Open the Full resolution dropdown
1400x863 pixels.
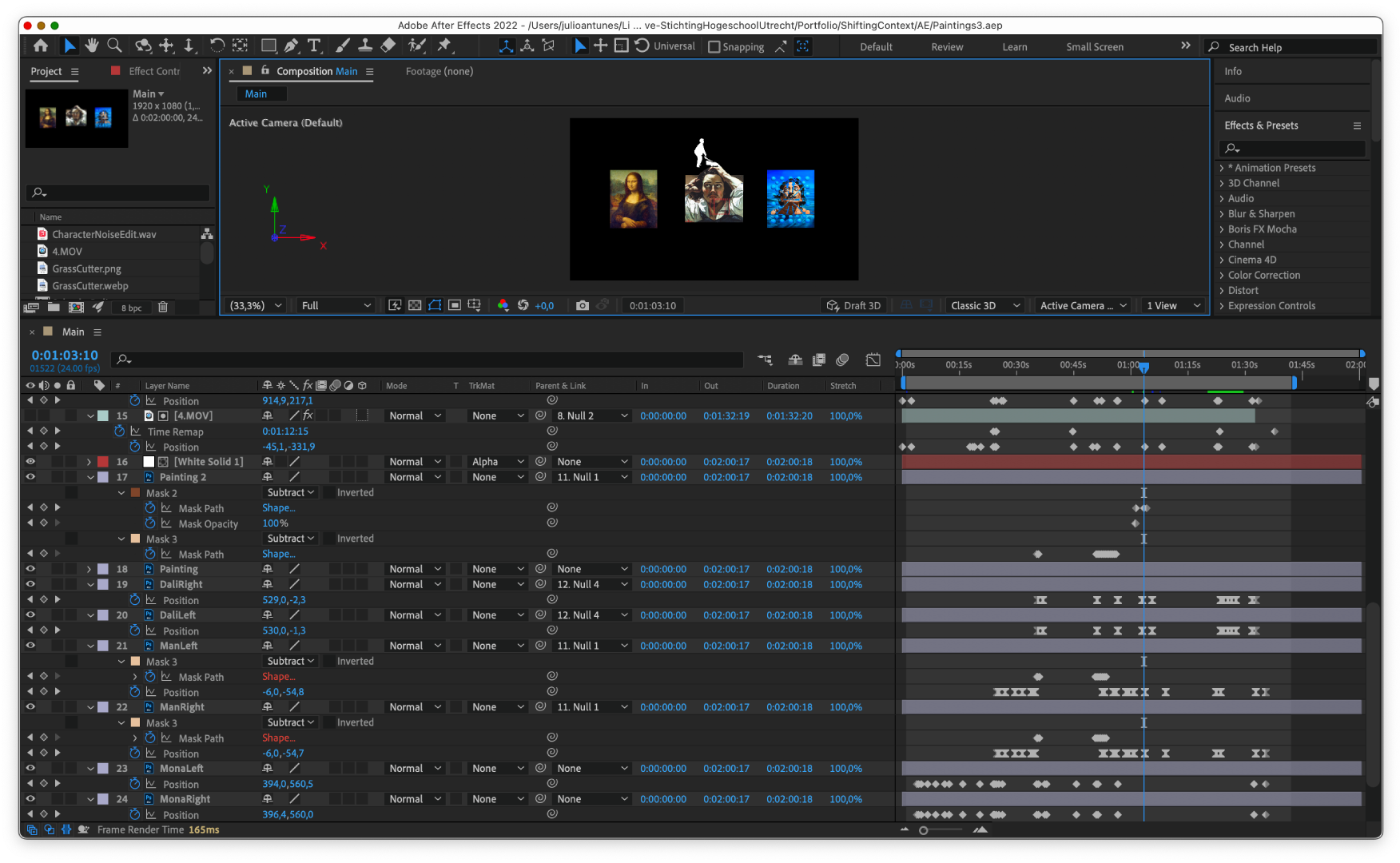(x=336, y=305)
